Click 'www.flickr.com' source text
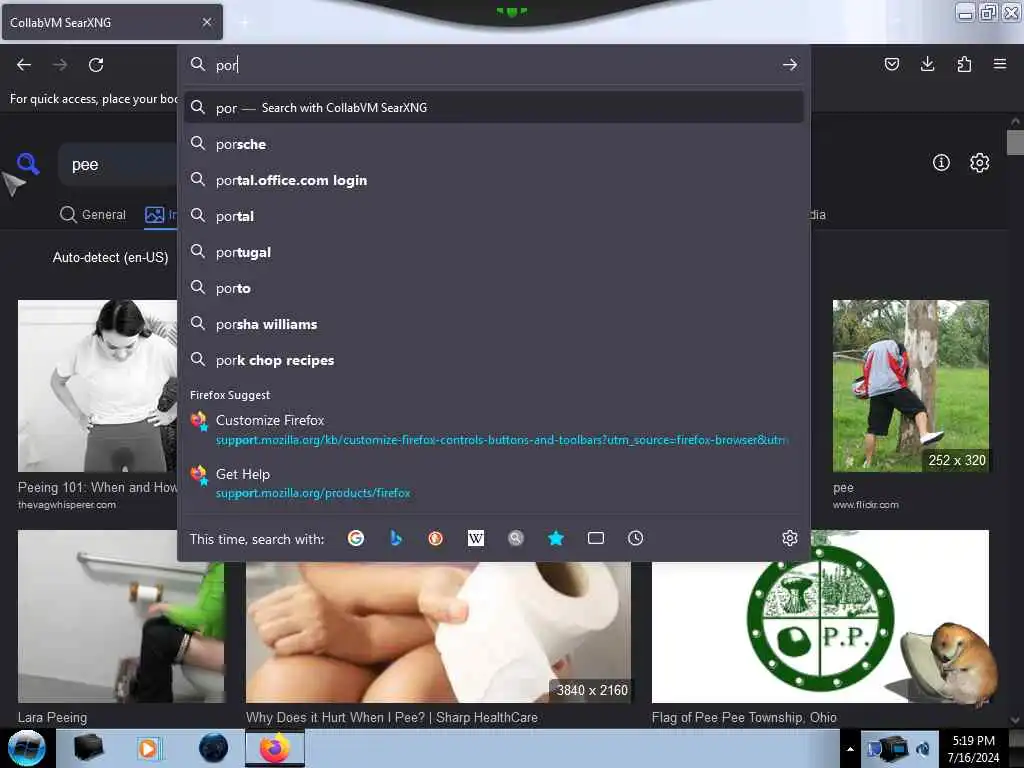The image size is (1024, 768). [x=865, y=505]
